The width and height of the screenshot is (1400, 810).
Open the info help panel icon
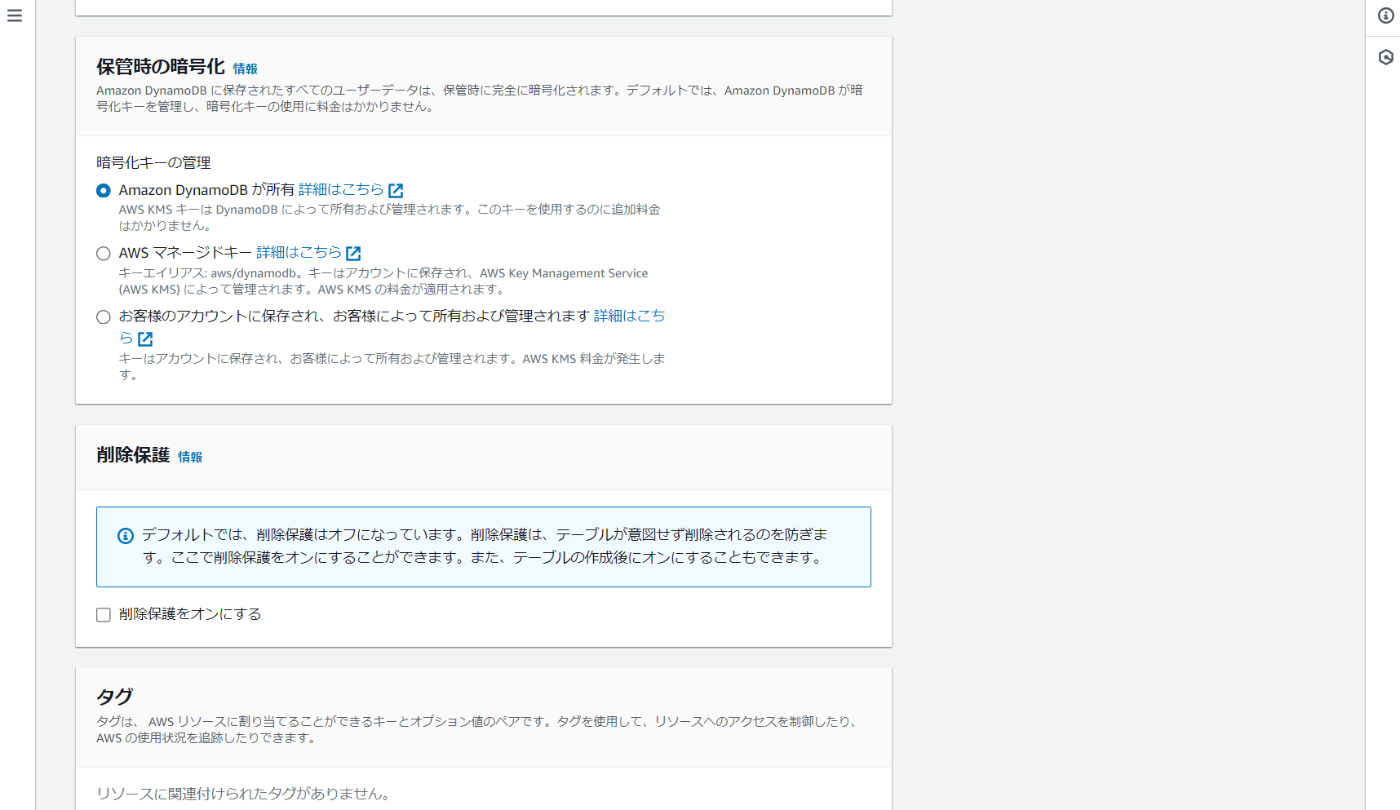point(1385,15)
